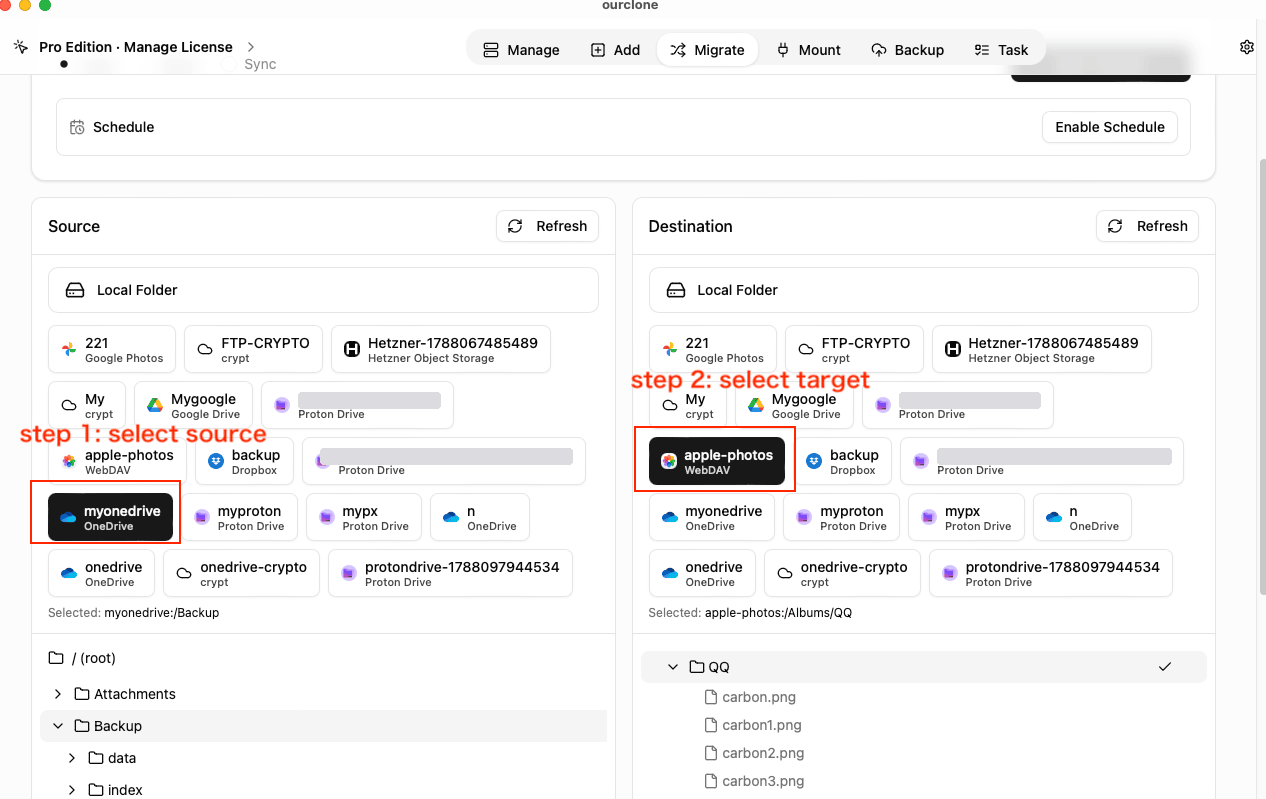
Task: Expand the index folder
Action: coord(72,790)
